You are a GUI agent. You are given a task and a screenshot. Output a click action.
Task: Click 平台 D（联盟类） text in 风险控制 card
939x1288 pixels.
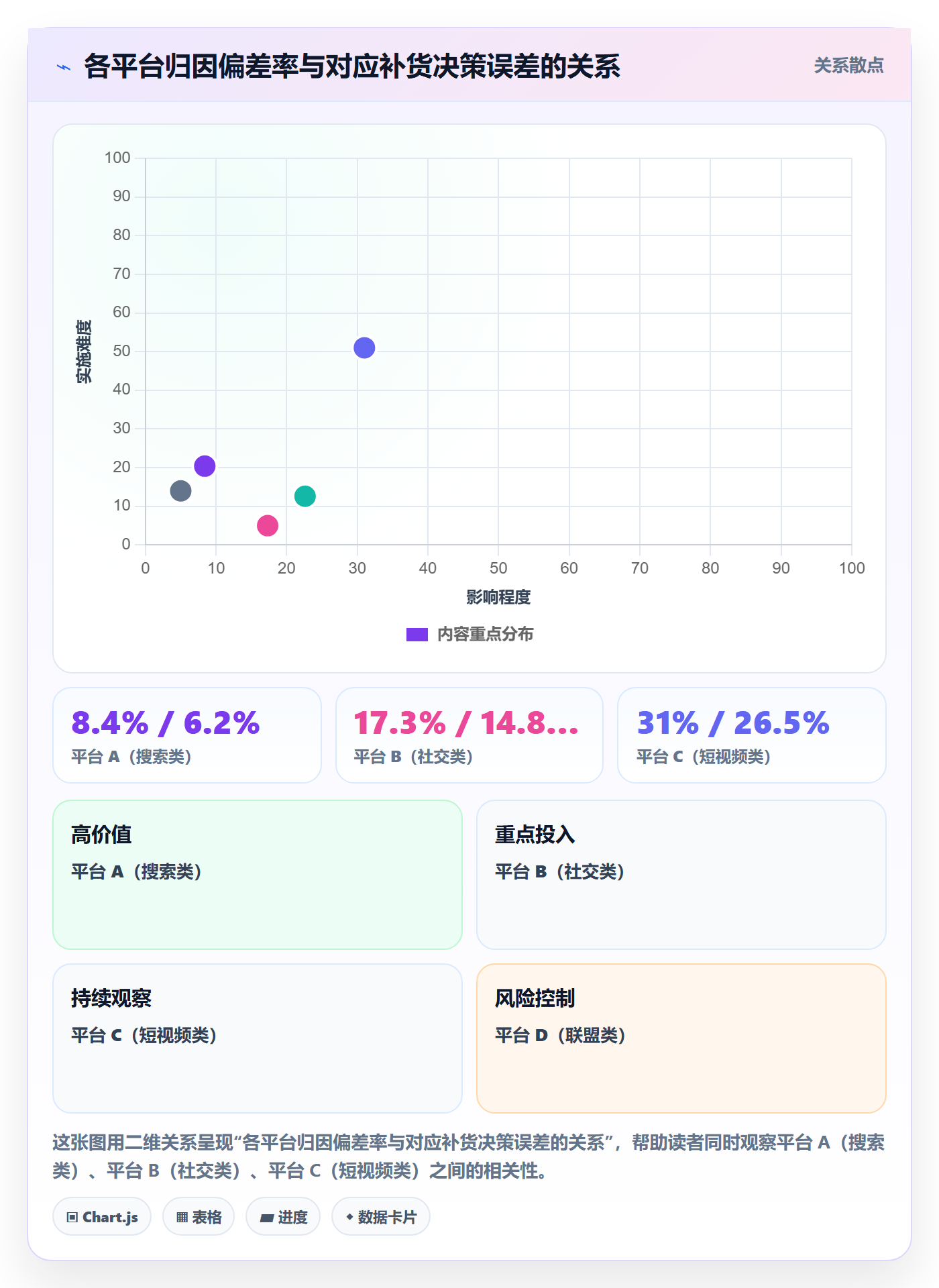[x=561, y=1035]
